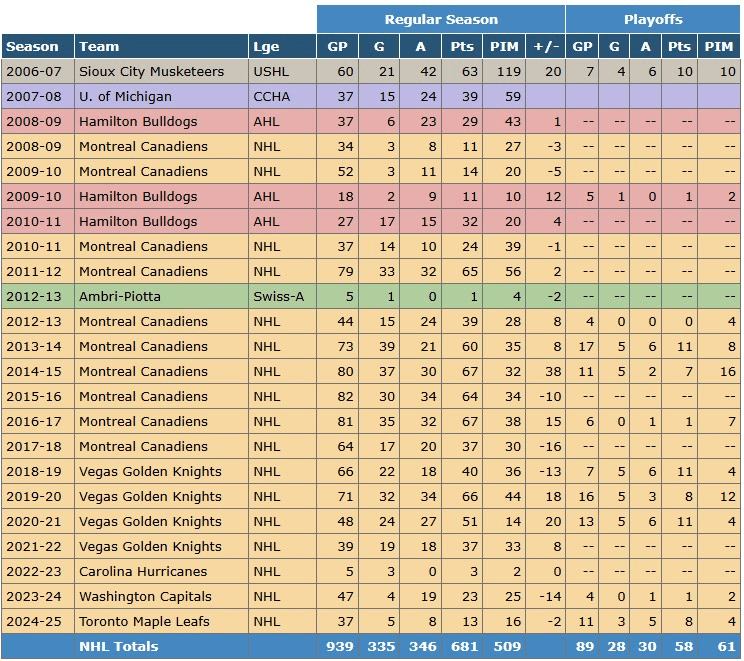
Task: Click playoff total points value 58
Action: [683, 646]
